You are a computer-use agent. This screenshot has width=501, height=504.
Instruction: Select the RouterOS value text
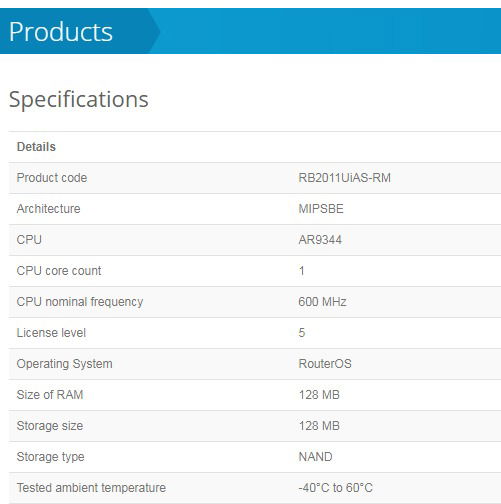[325, 364]
